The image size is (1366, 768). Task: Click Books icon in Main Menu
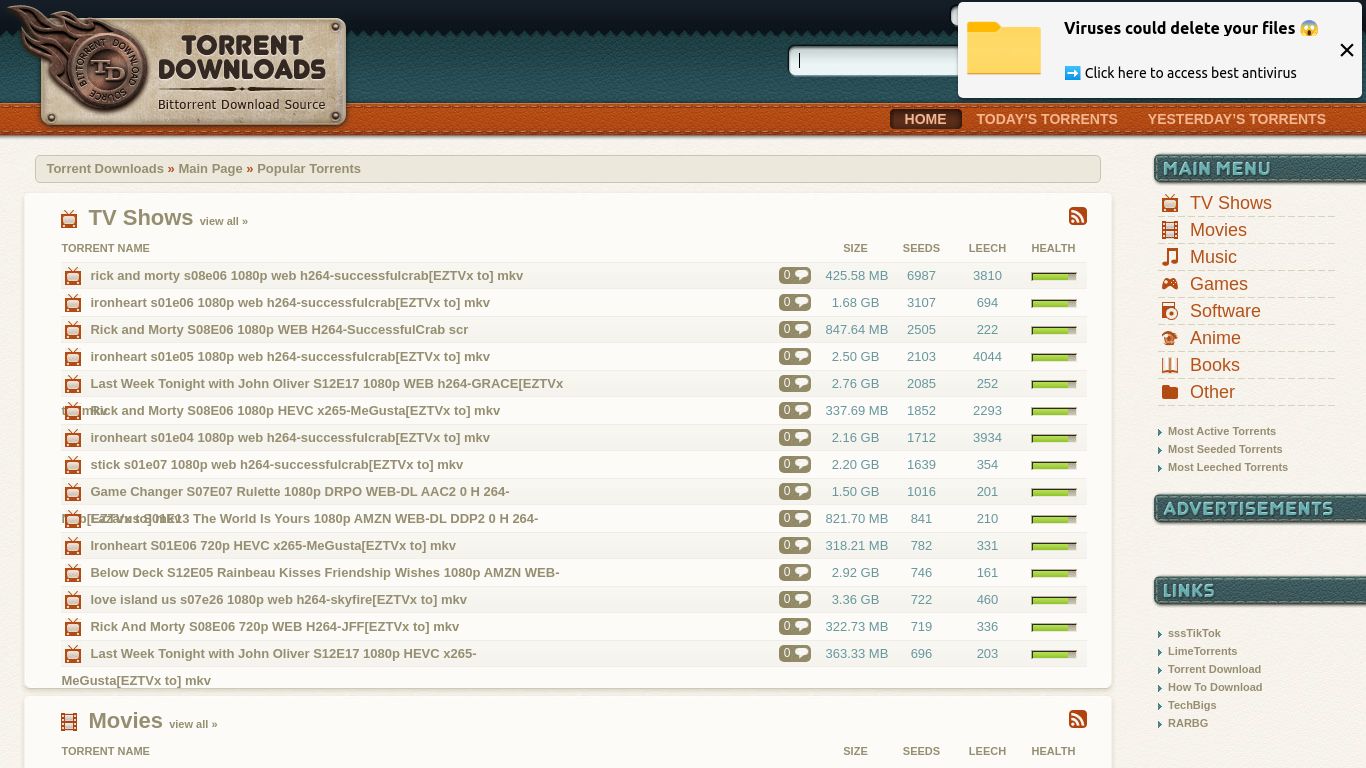pyautogui.click(x=1169, y=366)
